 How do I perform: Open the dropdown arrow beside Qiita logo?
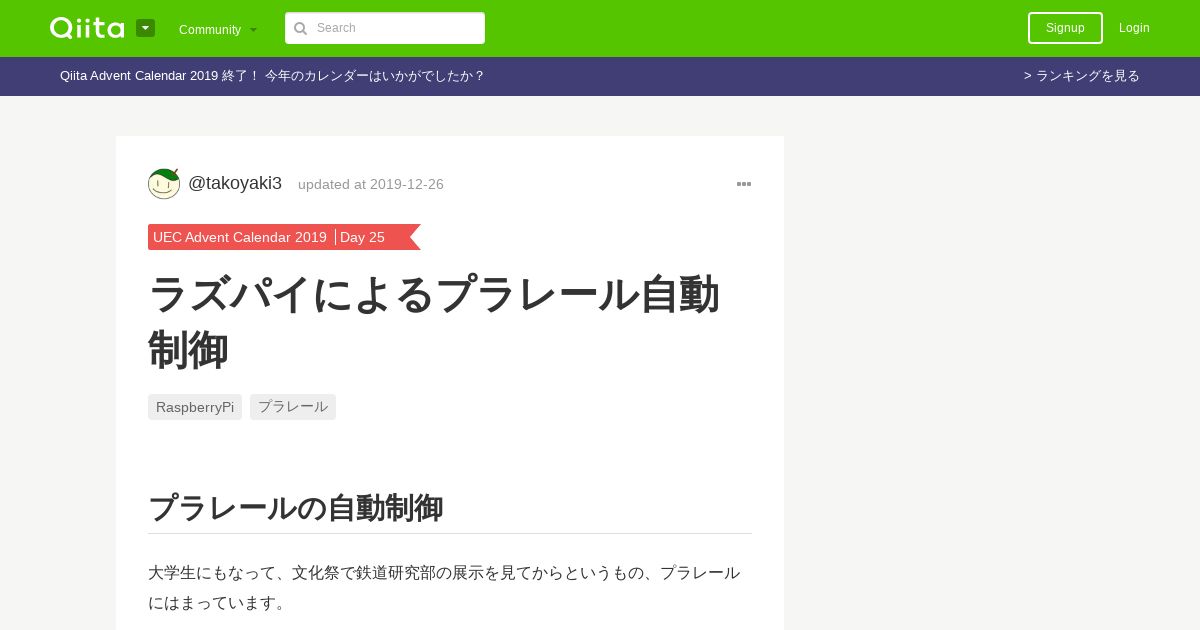(145, 28)
